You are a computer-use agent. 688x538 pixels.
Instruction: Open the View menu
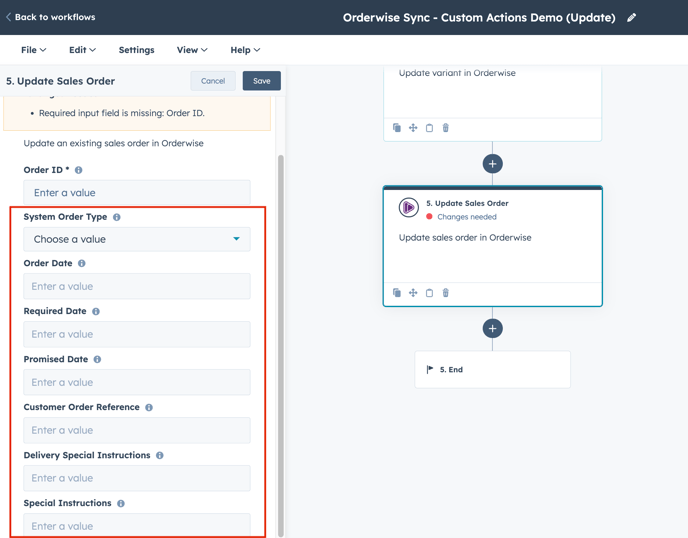point(192,50)
